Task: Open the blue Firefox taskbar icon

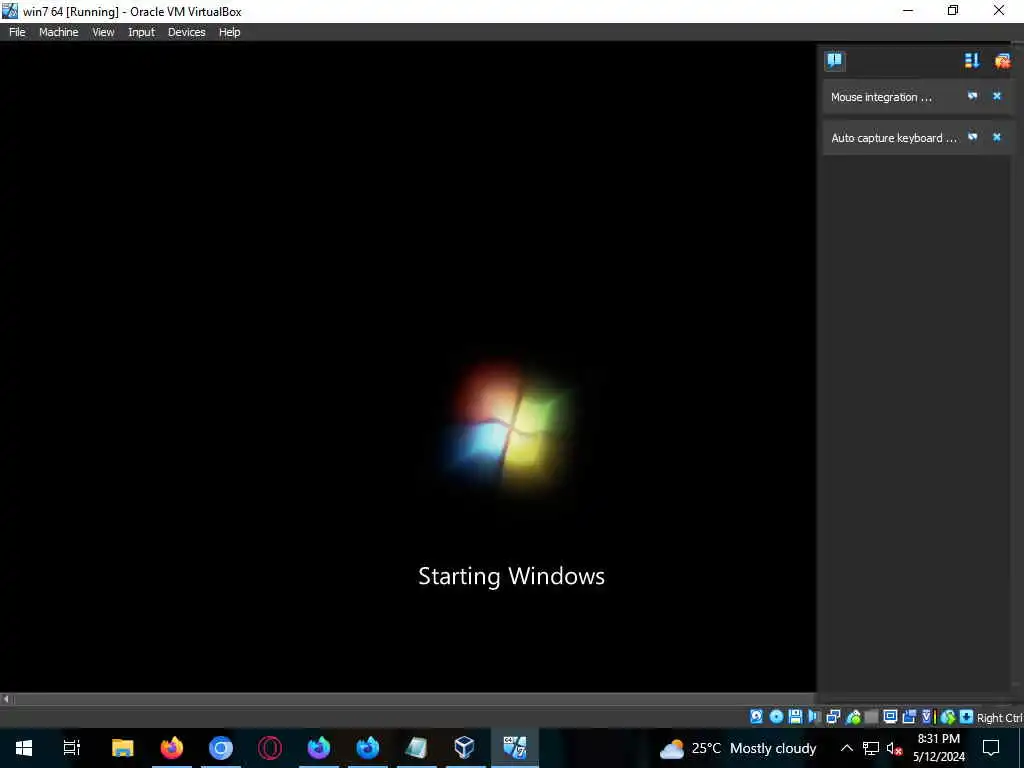Action: [368, 748]
